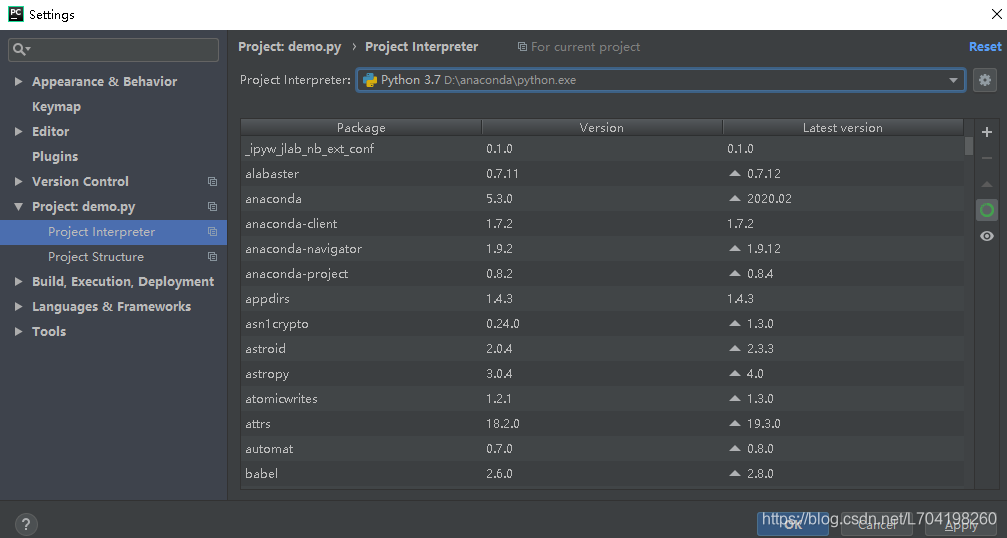
Task: Click the copy icon next to Version Control
Action: [213, 182]
